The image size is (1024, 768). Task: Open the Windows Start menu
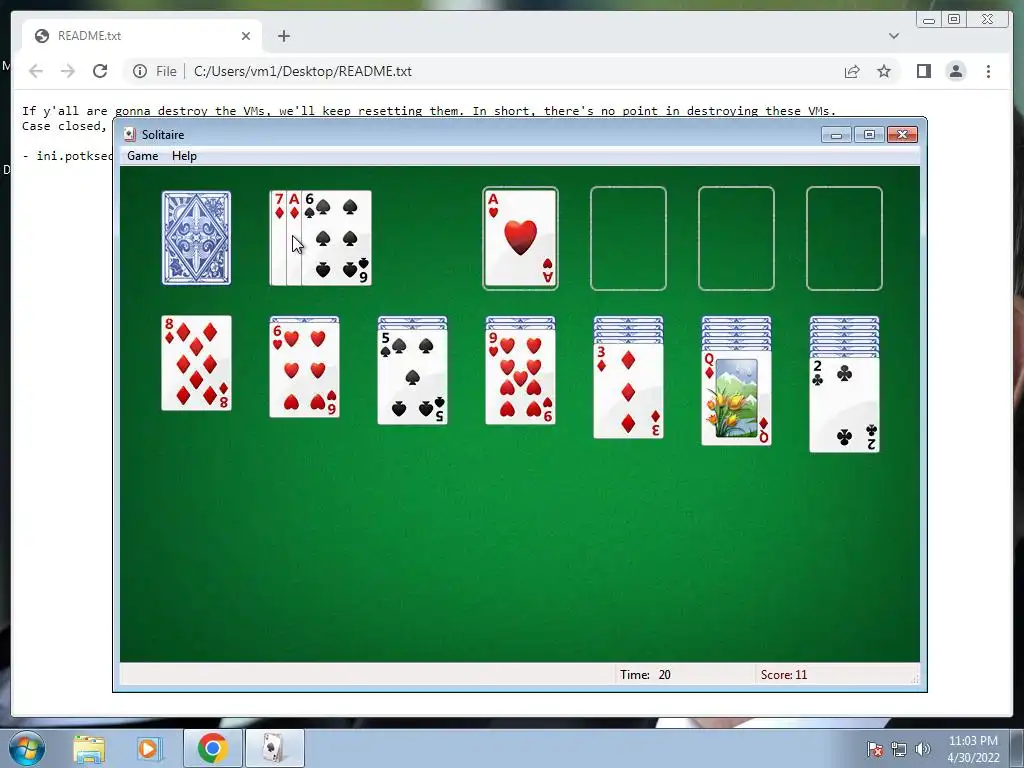pyautogui.click(x=27, y=748)
